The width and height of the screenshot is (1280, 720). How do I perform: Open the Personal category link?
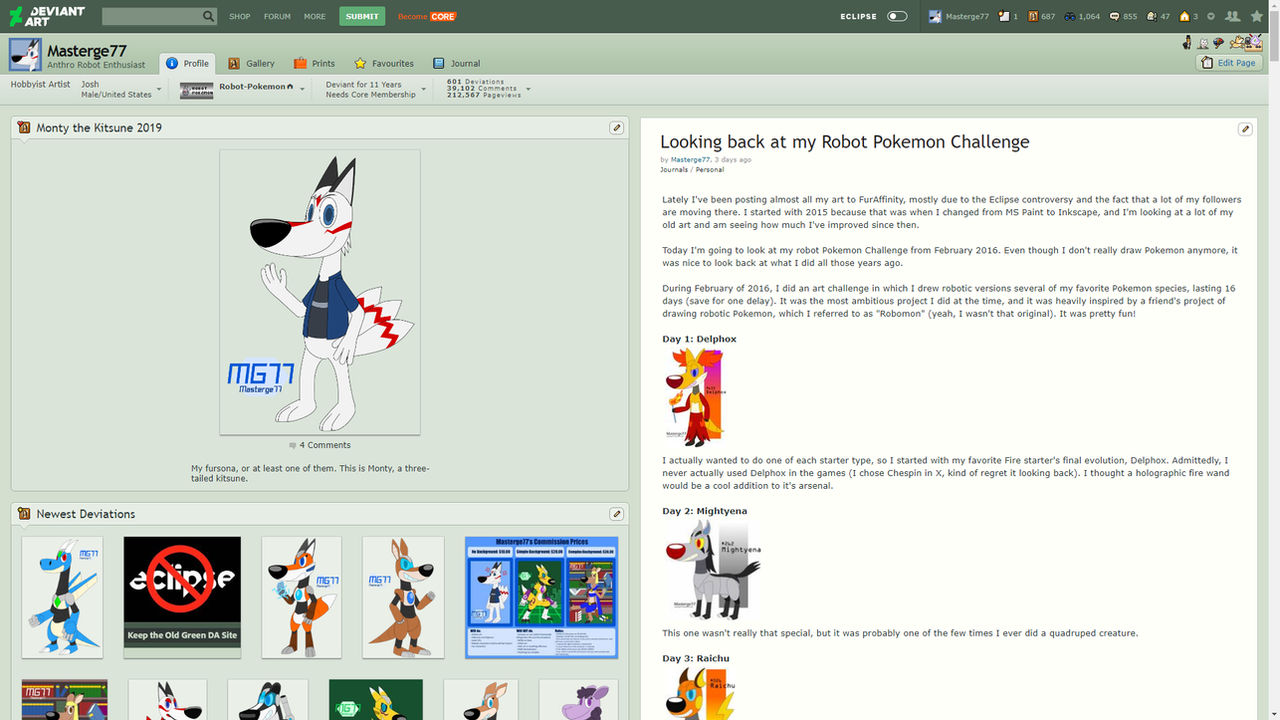pyautogui.click(x=710, y=170)
